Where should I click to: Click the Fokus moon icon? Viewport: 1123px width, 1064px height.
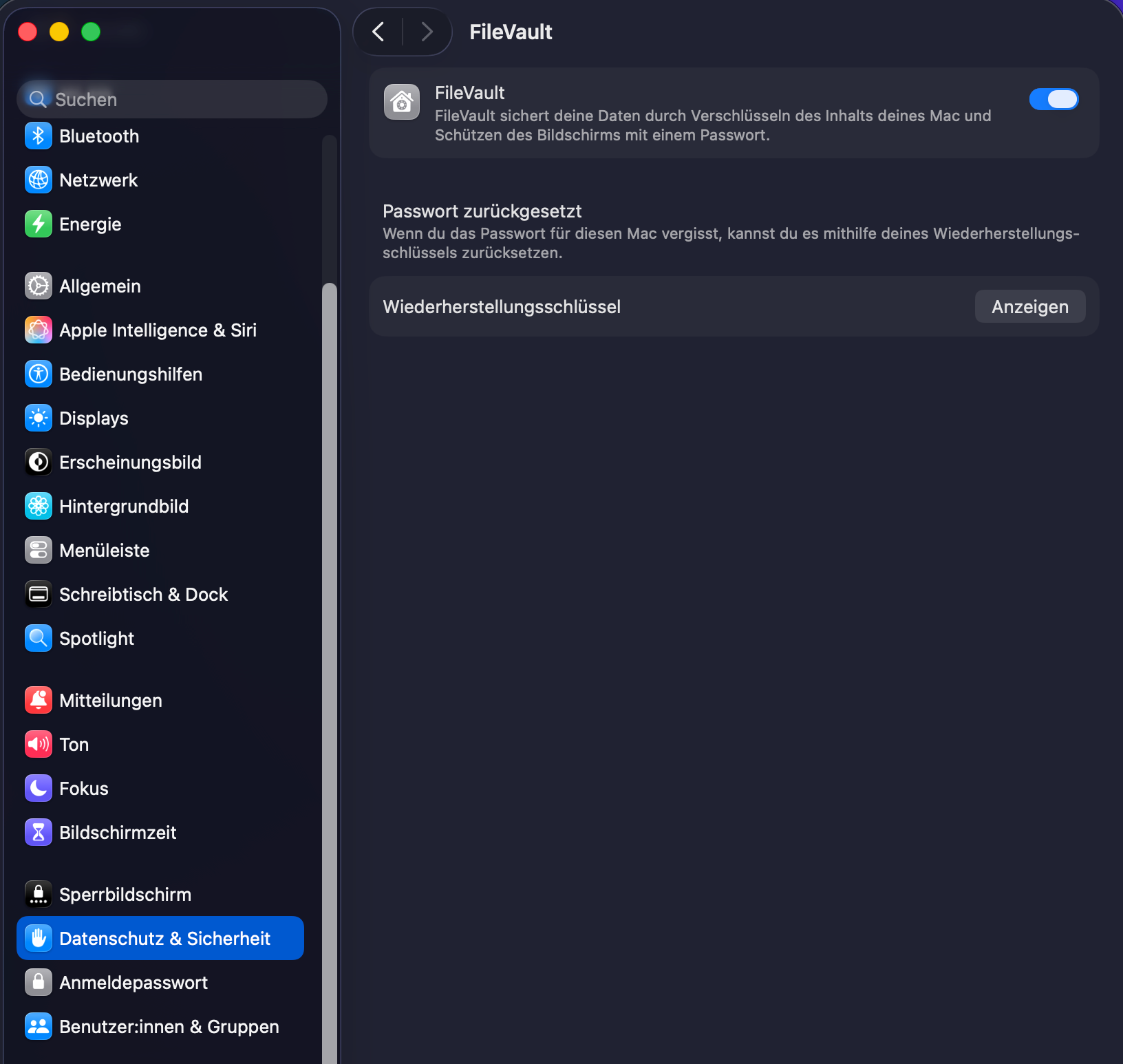pyautogui.click(x=39, y=789)
